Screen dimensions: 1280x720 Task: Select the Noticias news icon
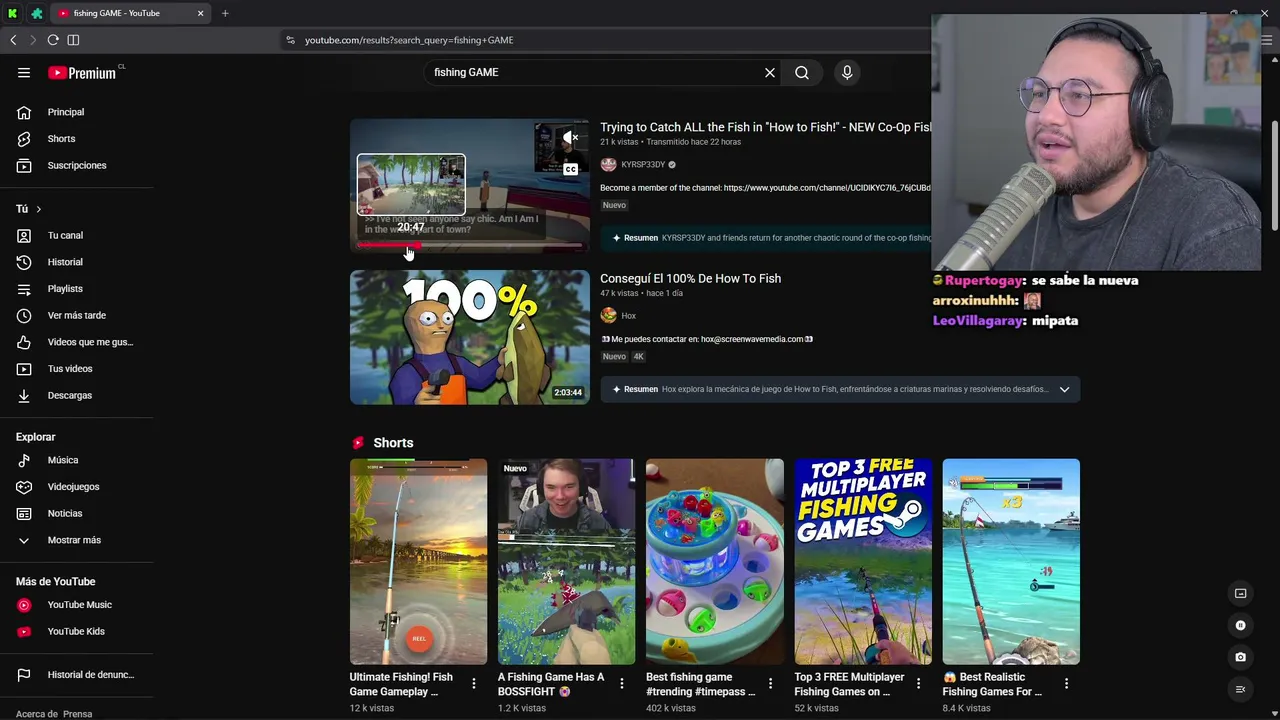[x=24, y=513]
